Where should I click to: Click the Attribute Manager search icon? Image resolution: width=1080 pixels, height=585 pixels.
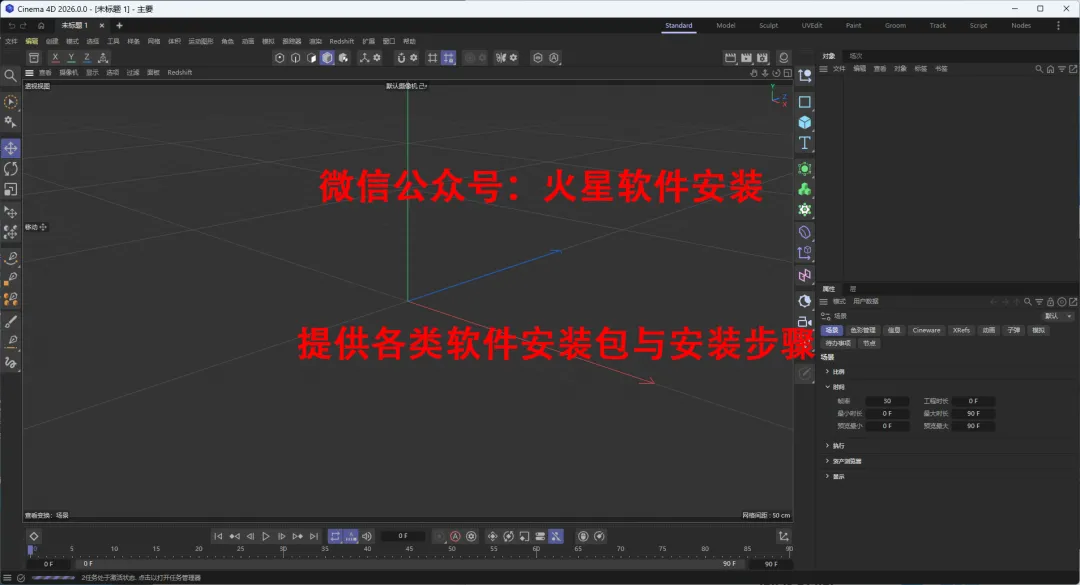1028,302
